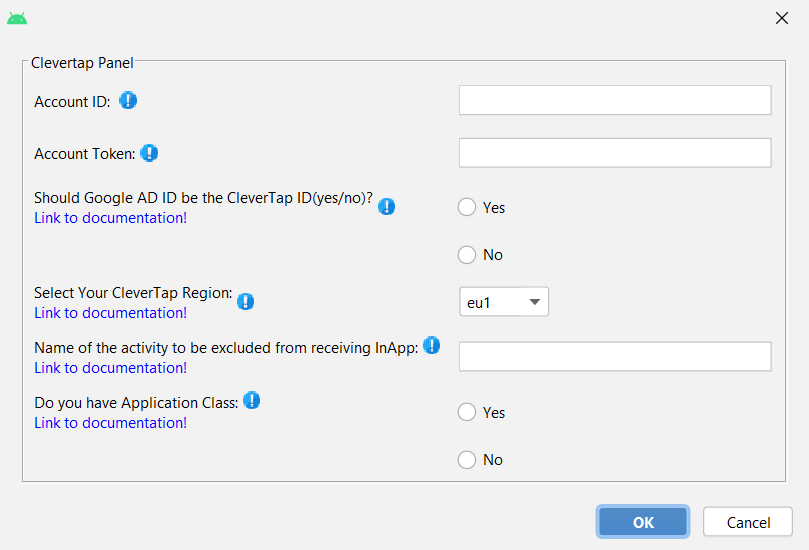This screenshot has width=809, height=550.
Task: Click the Android logo in the title bar
Action: click(17, 19)
